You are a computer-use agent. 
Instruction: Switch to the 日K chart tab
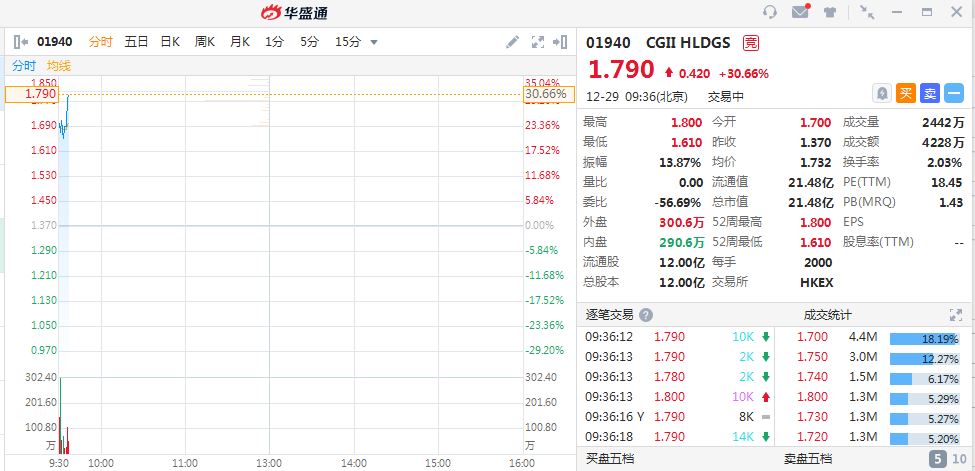coord(170,42)
